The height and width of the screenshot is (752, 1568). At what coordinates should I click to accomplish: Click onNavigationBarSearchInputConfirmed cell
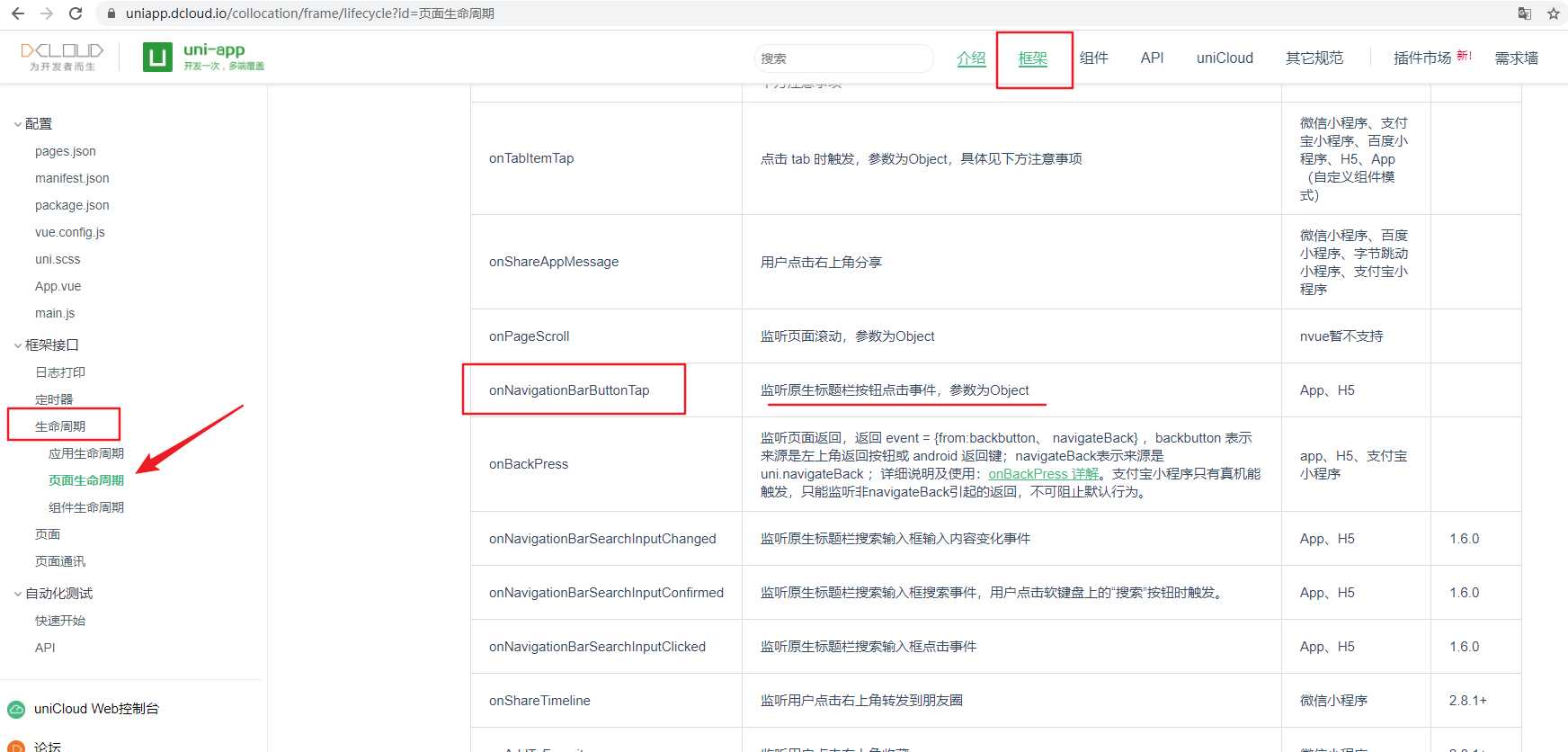[606, 593]
